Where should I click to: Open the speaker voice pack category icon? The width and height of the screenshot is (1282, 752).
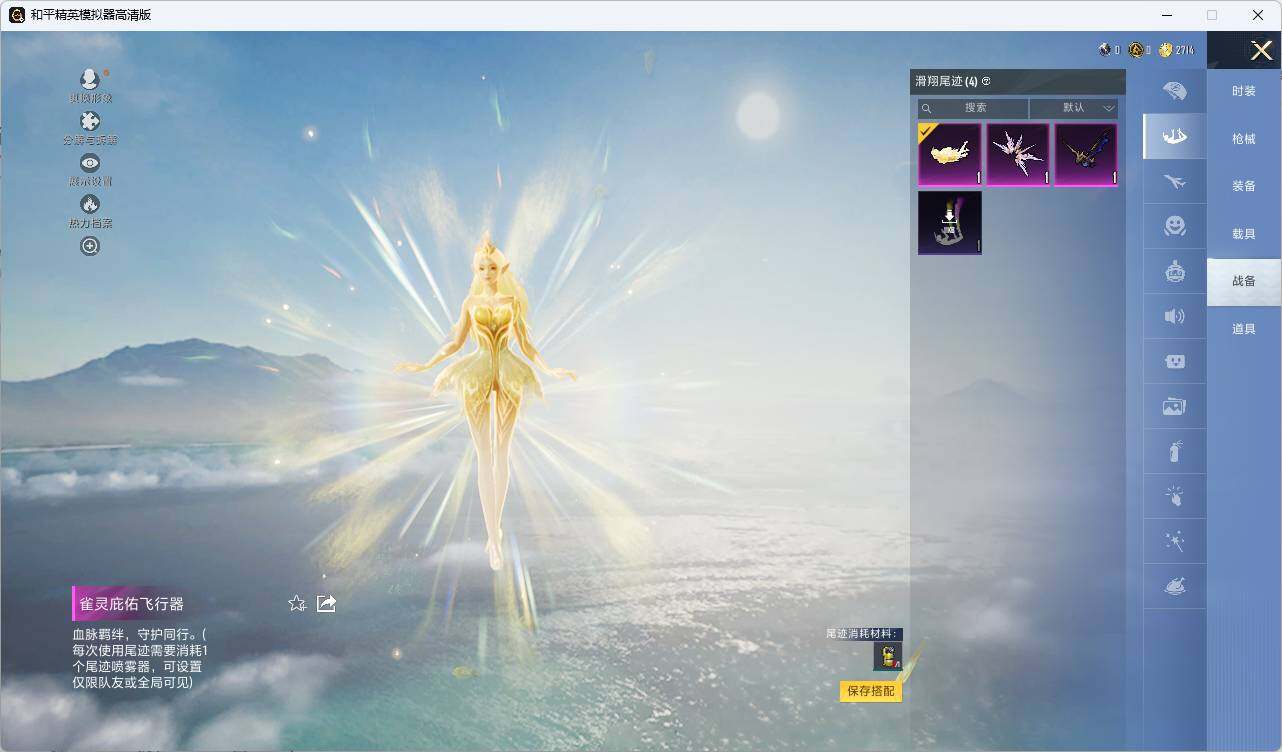pyautogui.click(x=1175, y=316)
